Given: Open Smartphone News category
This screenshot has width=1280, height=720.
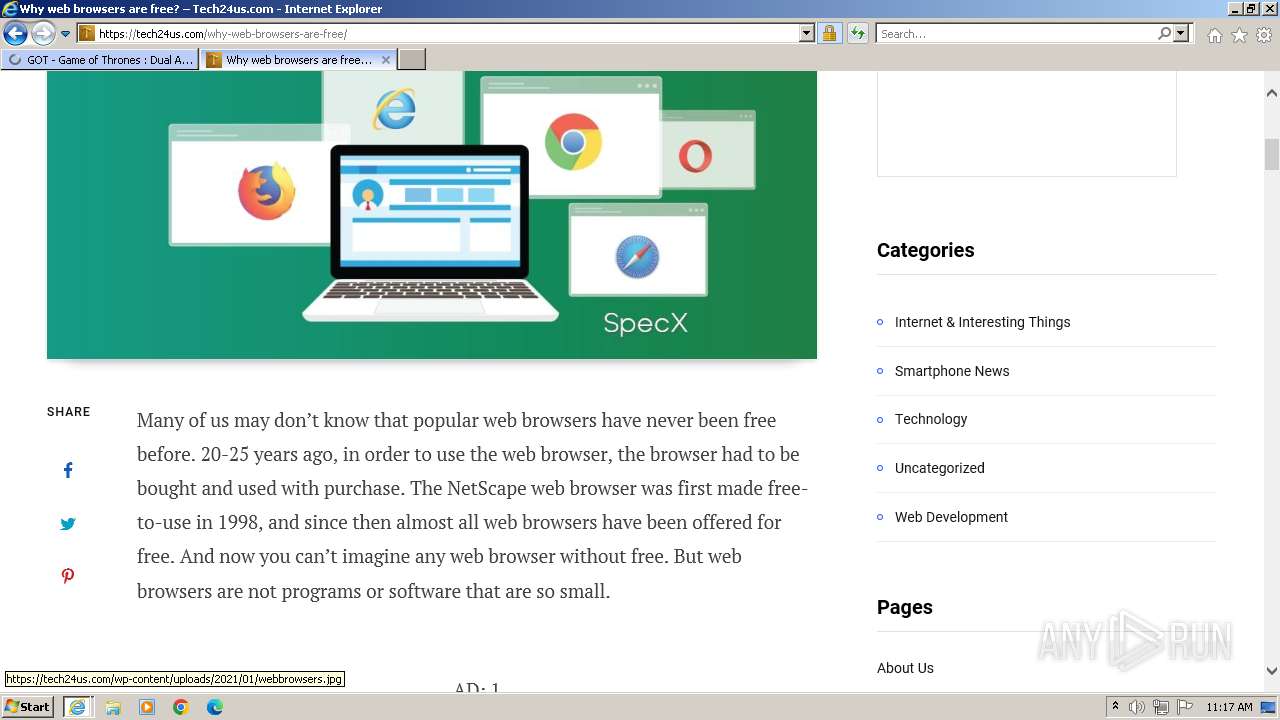Looking at the screenshot, I should click(x=952, y=371).
